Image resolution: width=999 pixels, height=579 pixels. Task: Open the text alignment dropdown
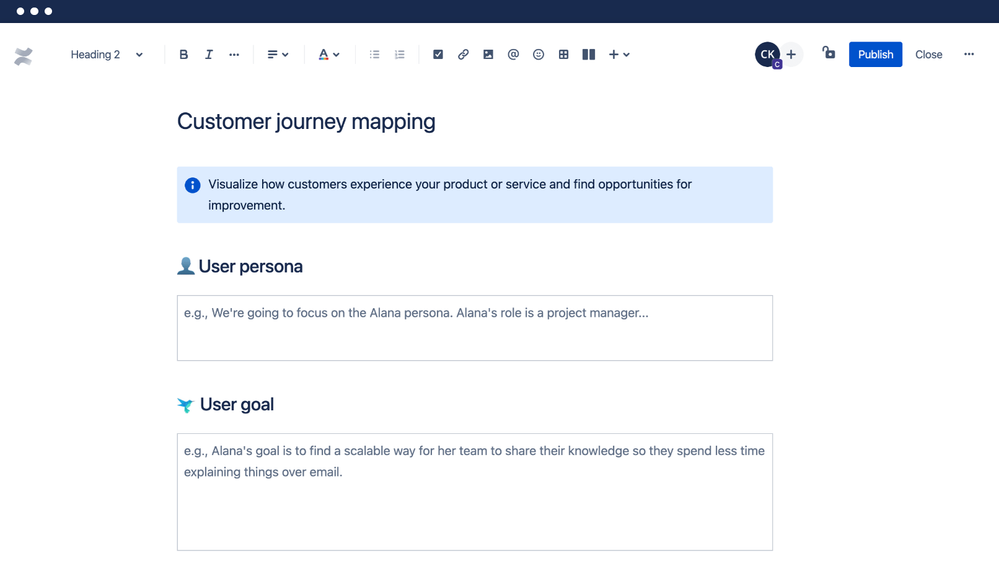pos(277,54)
